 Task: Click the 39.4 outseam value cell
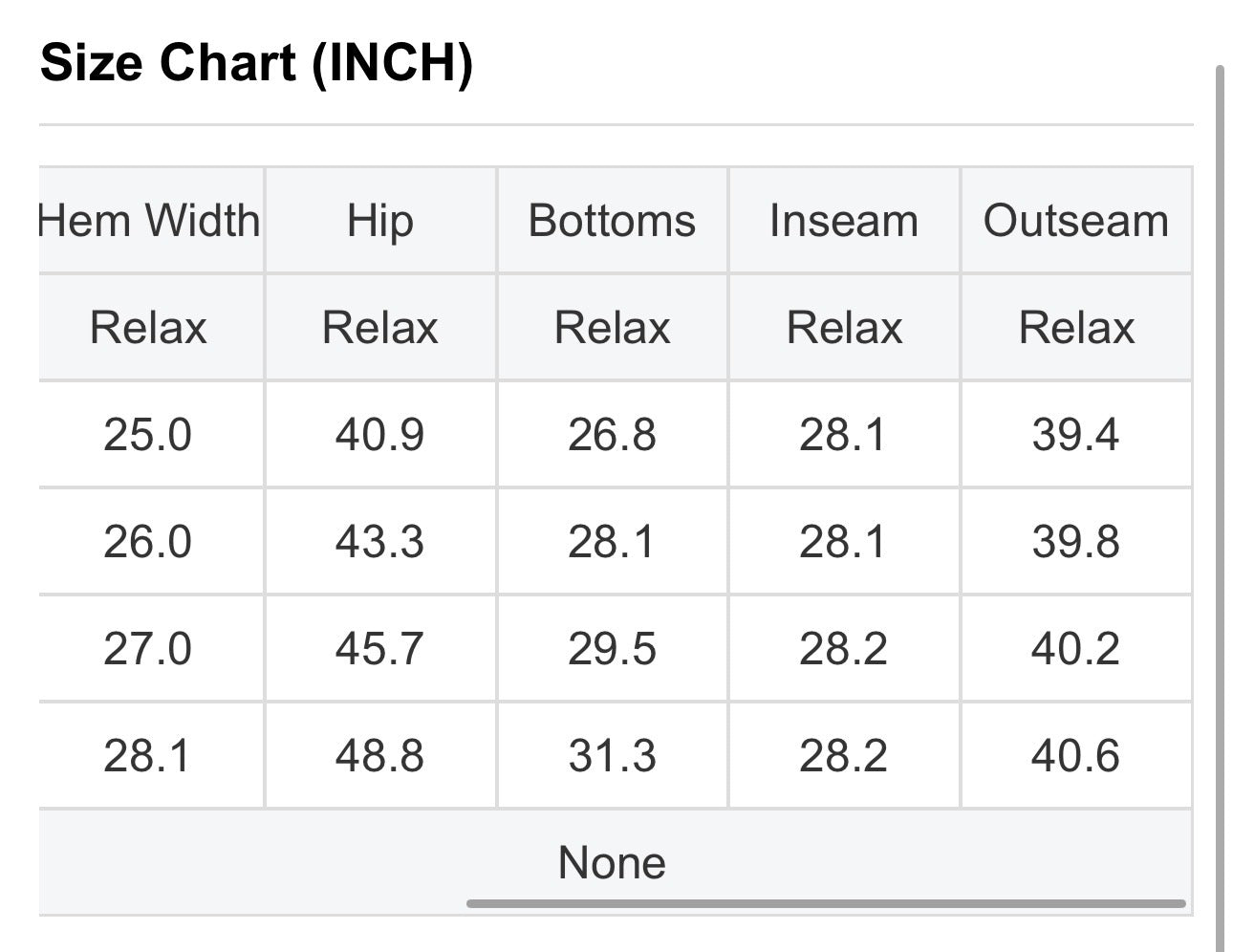pos(1076,435)
